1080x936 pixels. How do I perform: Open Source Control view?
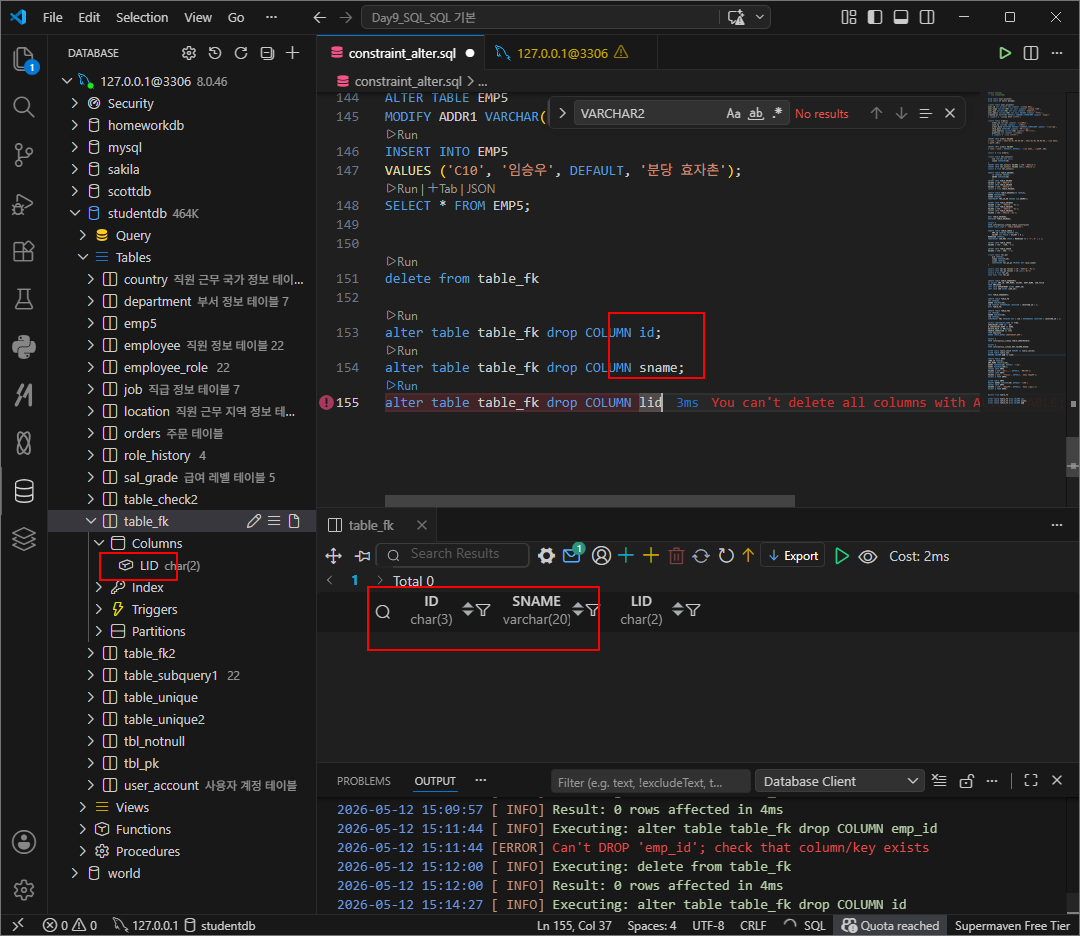pyautogui.click(x=23, y=155)
